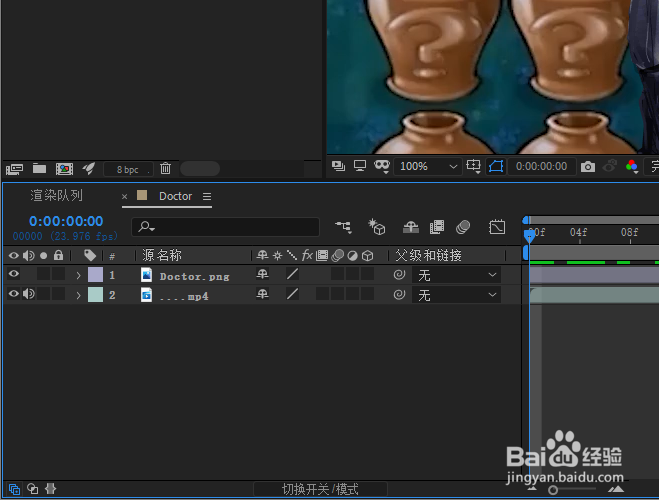This screenshot has height=500, width=659.
Task: Expand the mp4 layer properties
Action: 78,295
